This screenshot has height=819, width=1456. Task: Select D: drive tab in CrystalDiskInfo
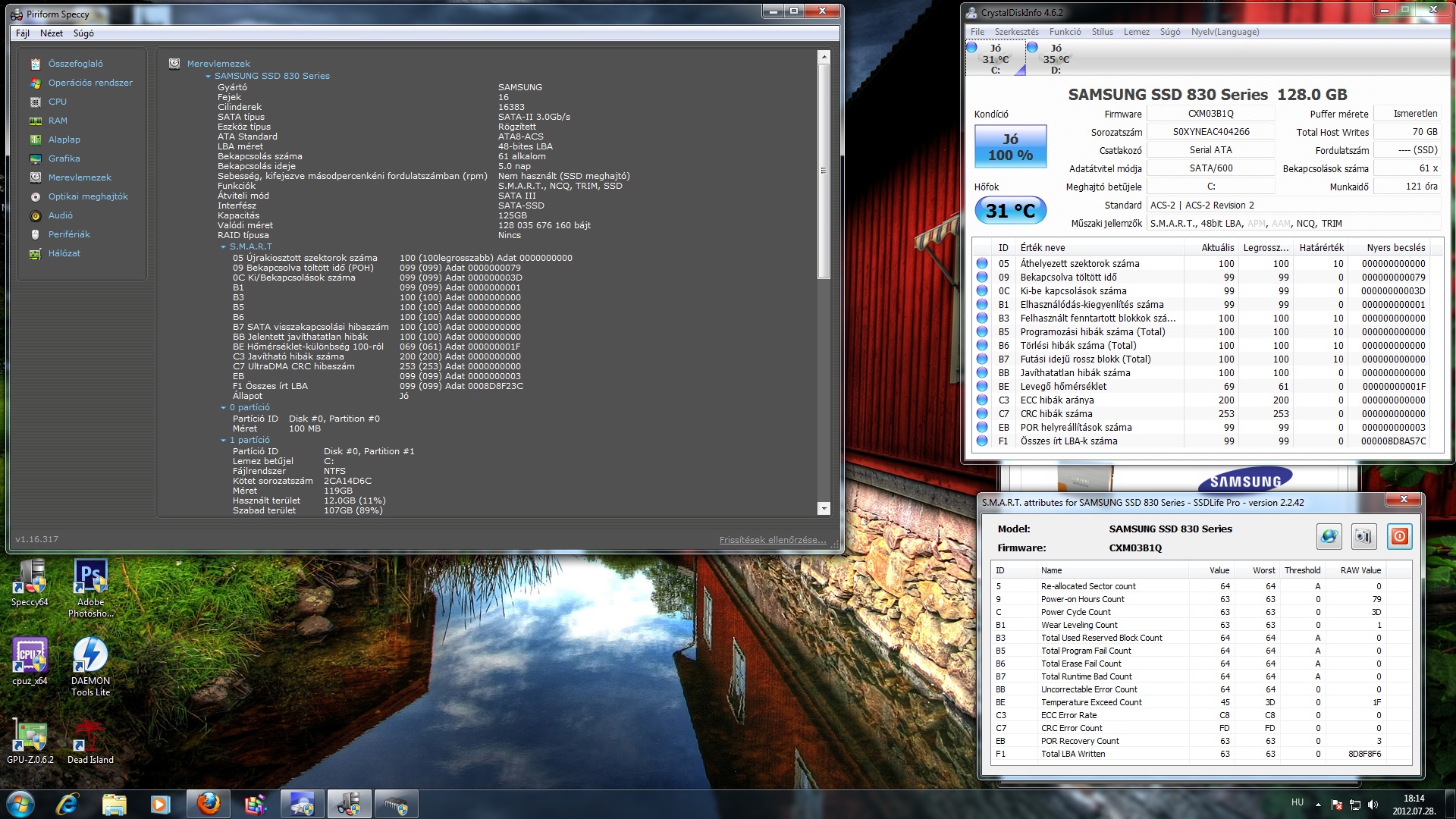coord(1056,58)
